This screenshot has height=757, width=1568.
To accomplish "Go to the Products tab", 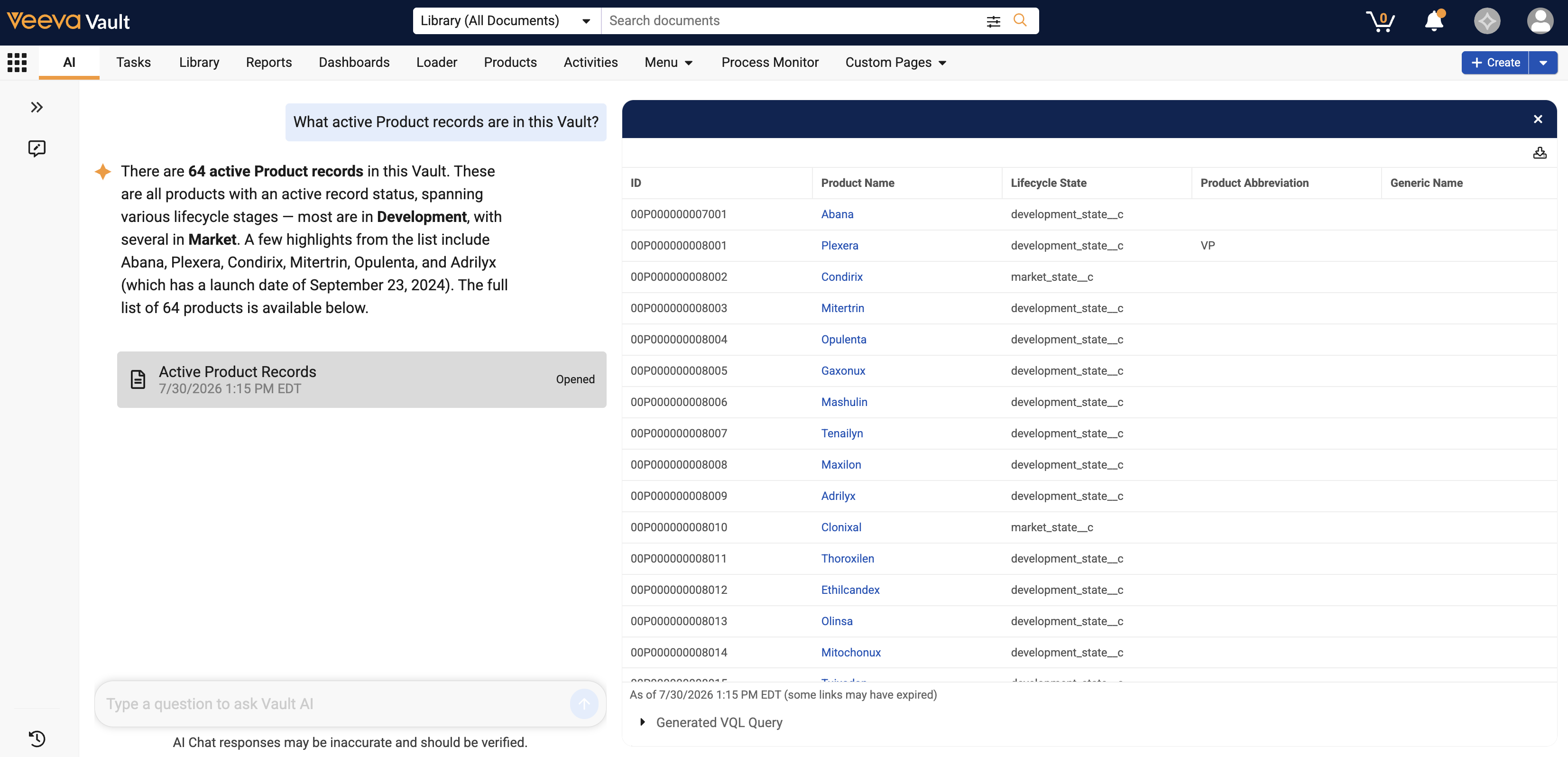I will point(510,62).
